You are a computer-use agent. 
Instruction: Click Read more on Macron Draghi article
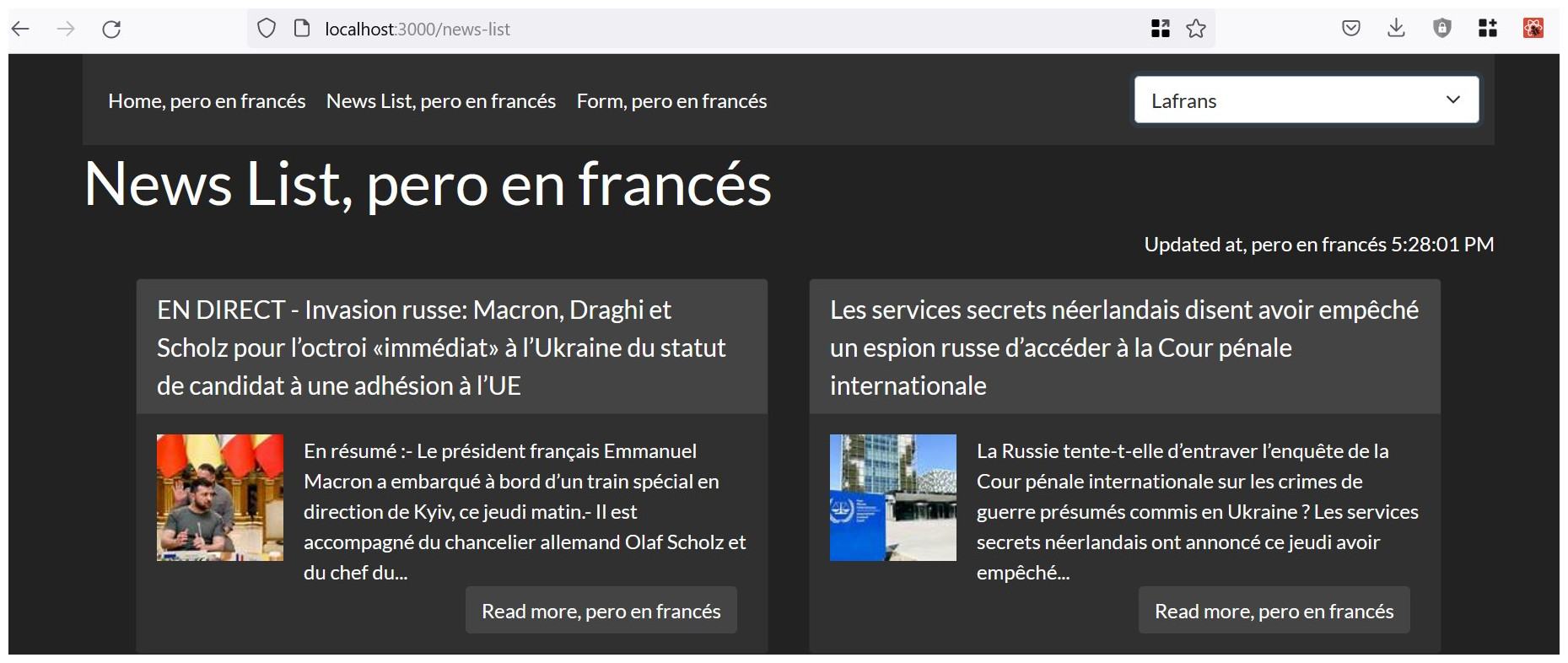coord(601,611)
